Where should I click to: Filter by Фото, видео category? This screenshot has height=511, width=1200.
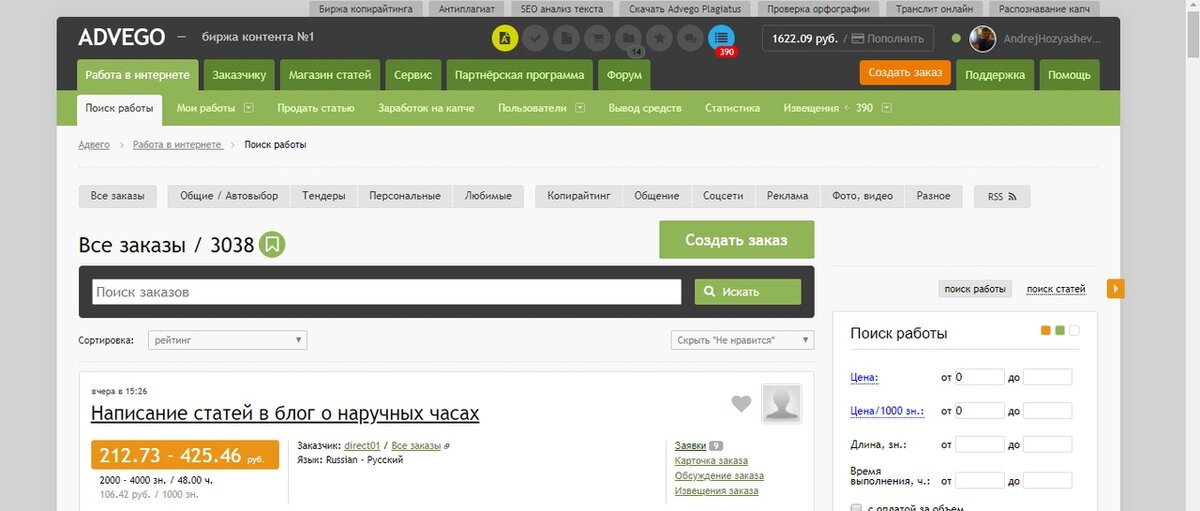862,196
